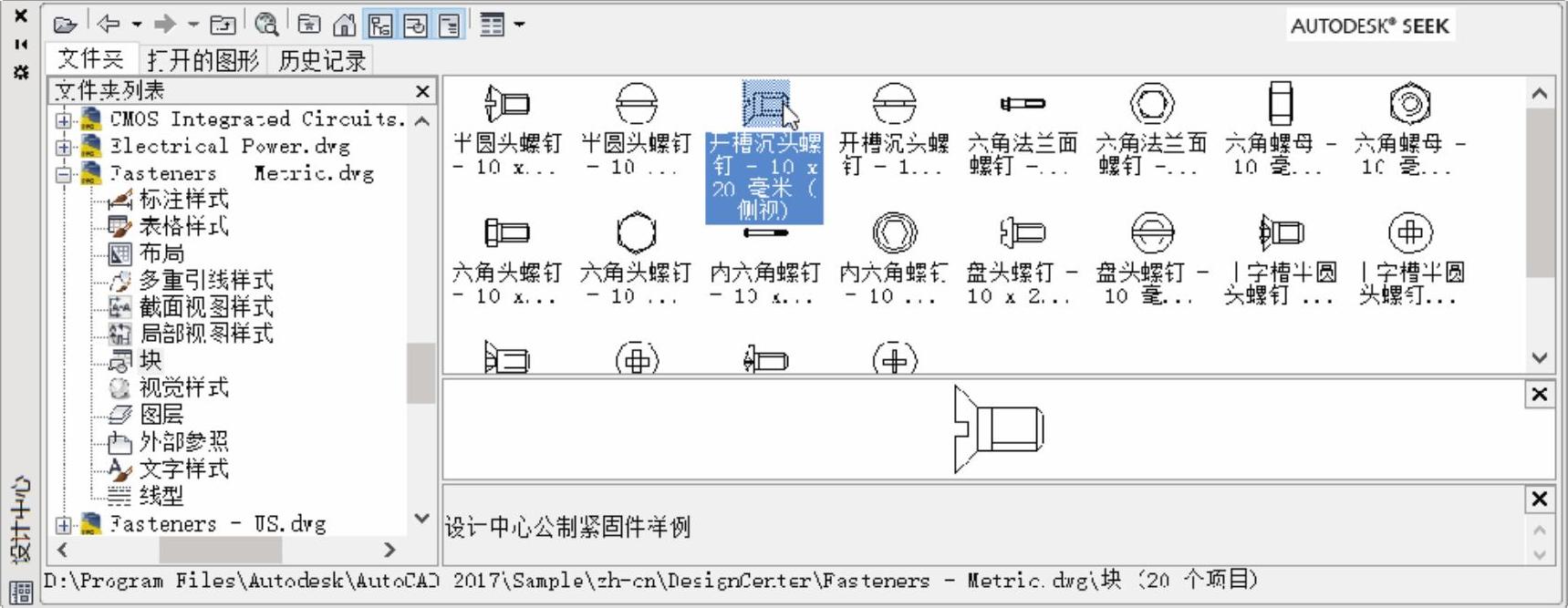The height and width of the screenshot is (608, 1568).
Task: Open the Favorites folder icon
Action: 309,25
